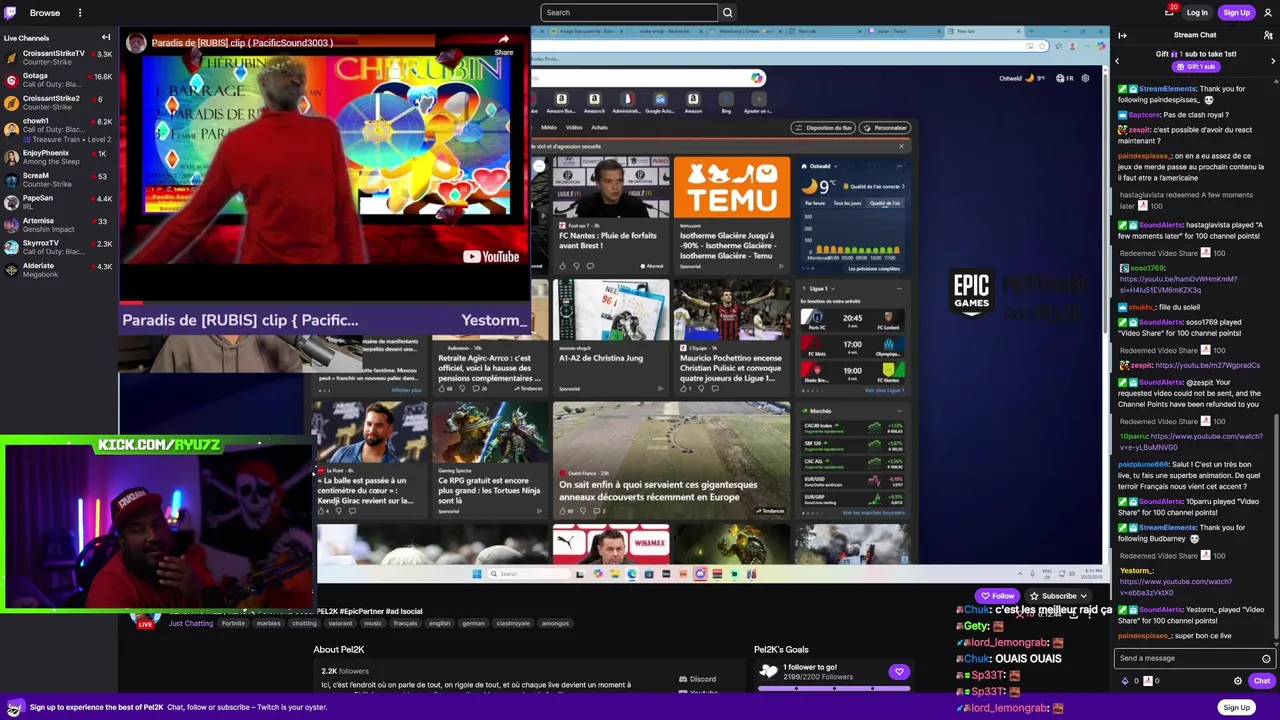The image size is (1280, 720).
Task: Open CroissantStrike2 channel in sidebar
Action: tap(58, 102)
